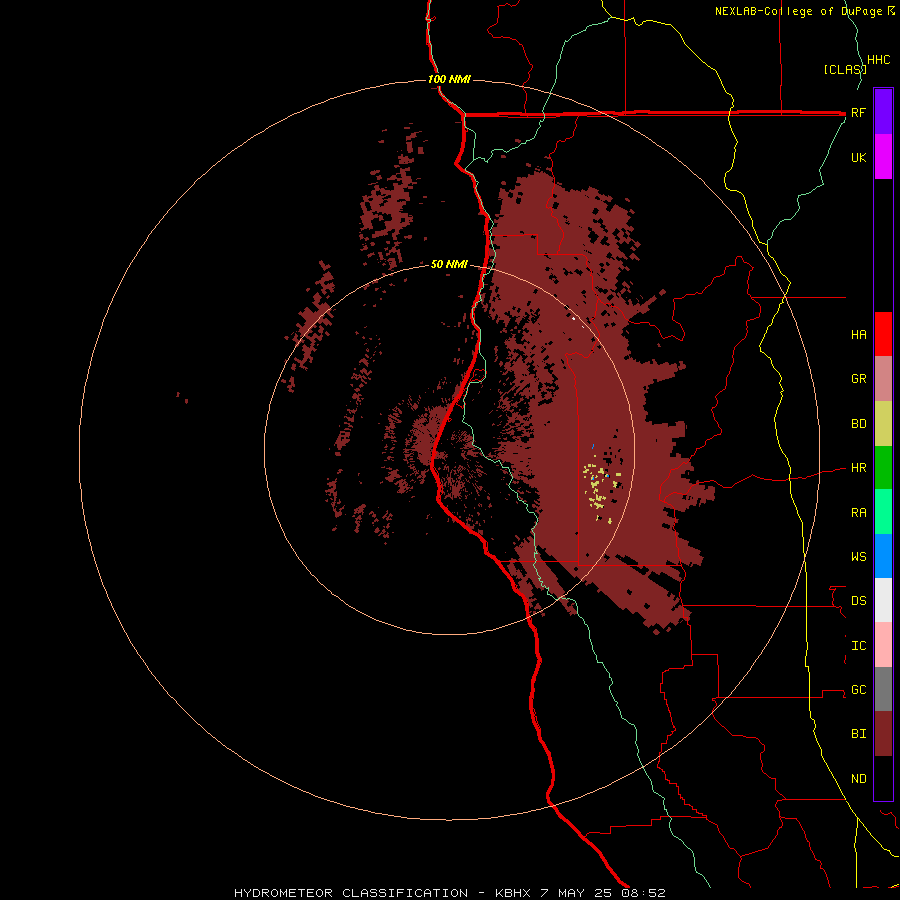Click the RF purple legend swatch

[883, 112]
